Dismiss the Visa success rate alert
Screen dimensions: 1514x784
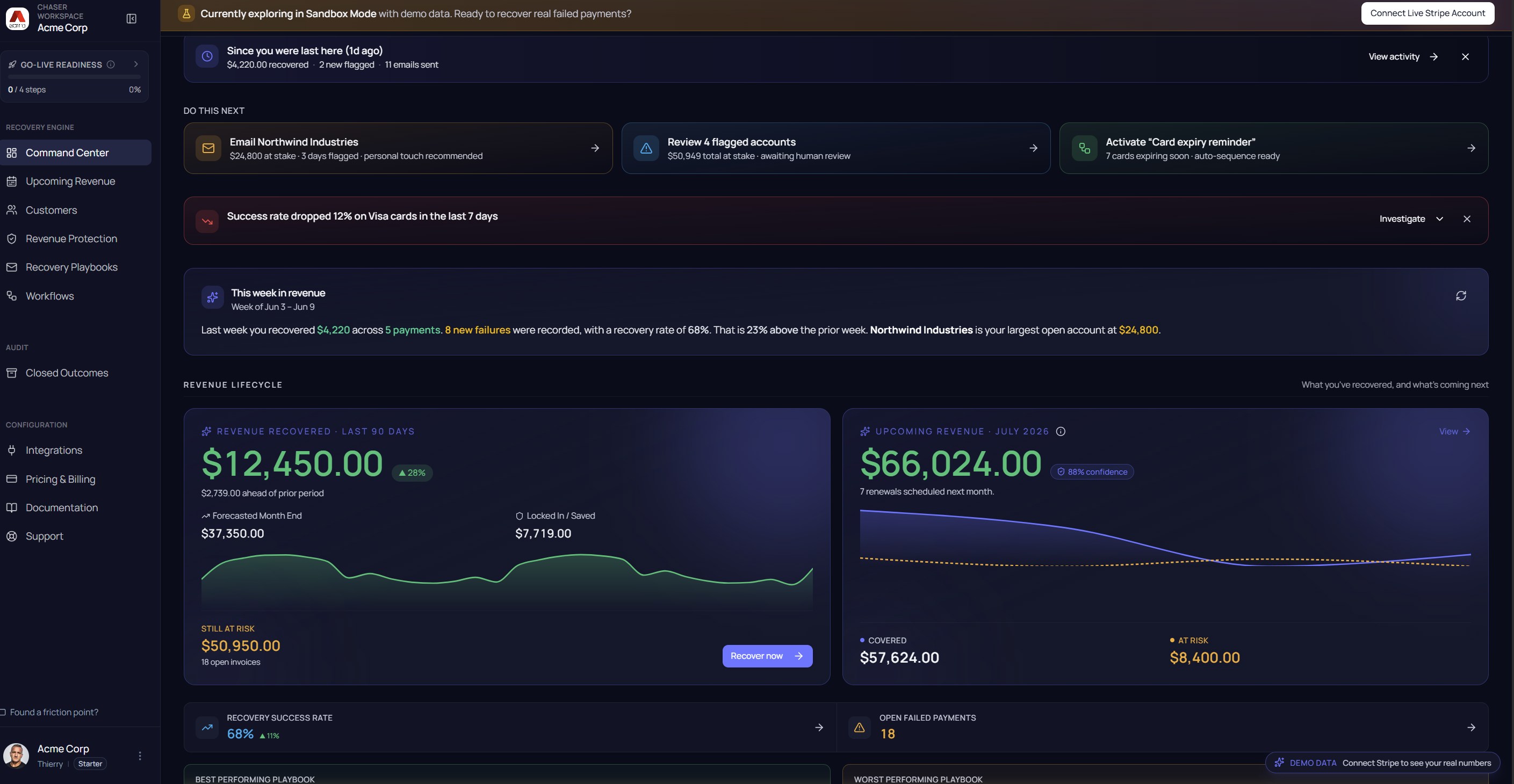(x=1467, y=219)
